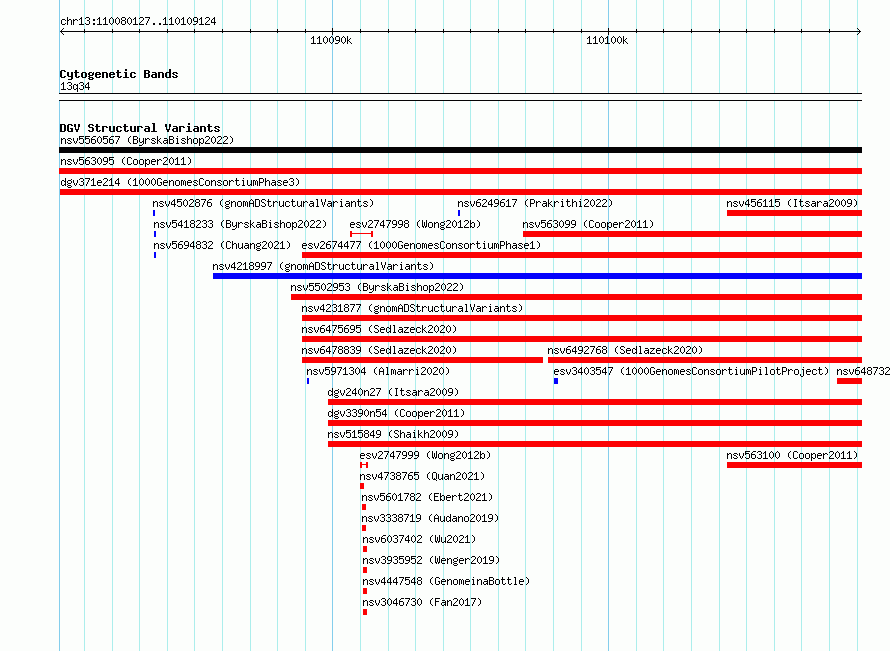
Task: Select the blue nsv4218997 variant bar
Action: coord(537,276)
